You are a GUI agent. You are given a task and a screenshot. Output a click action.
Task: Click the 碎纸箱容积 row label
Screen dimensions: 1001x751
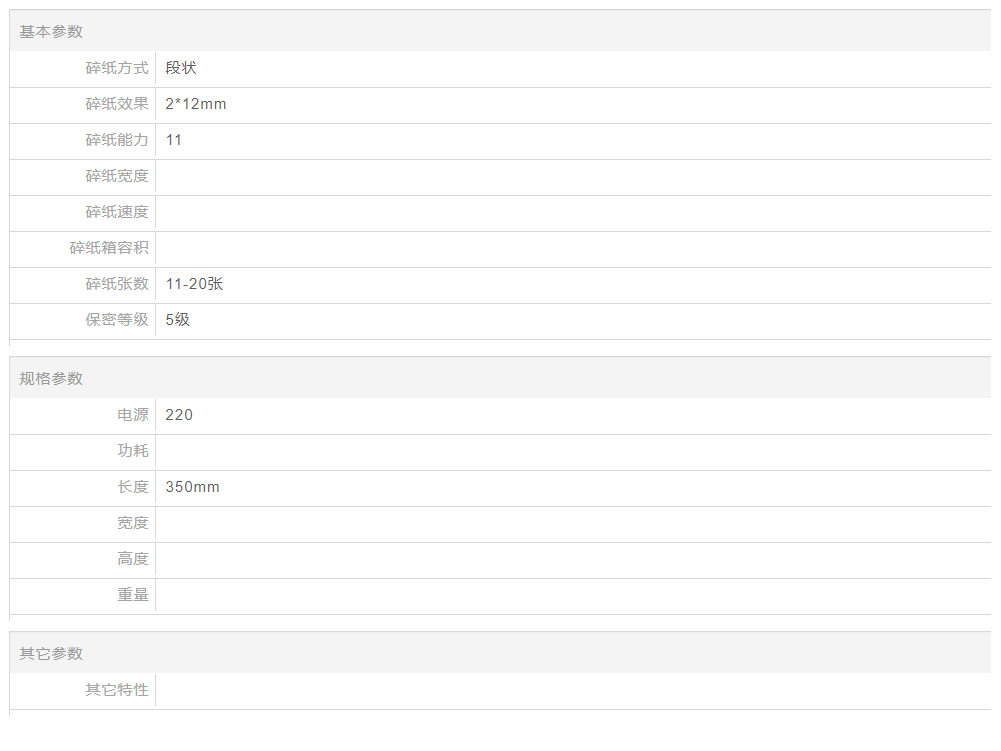click(109, 248)
